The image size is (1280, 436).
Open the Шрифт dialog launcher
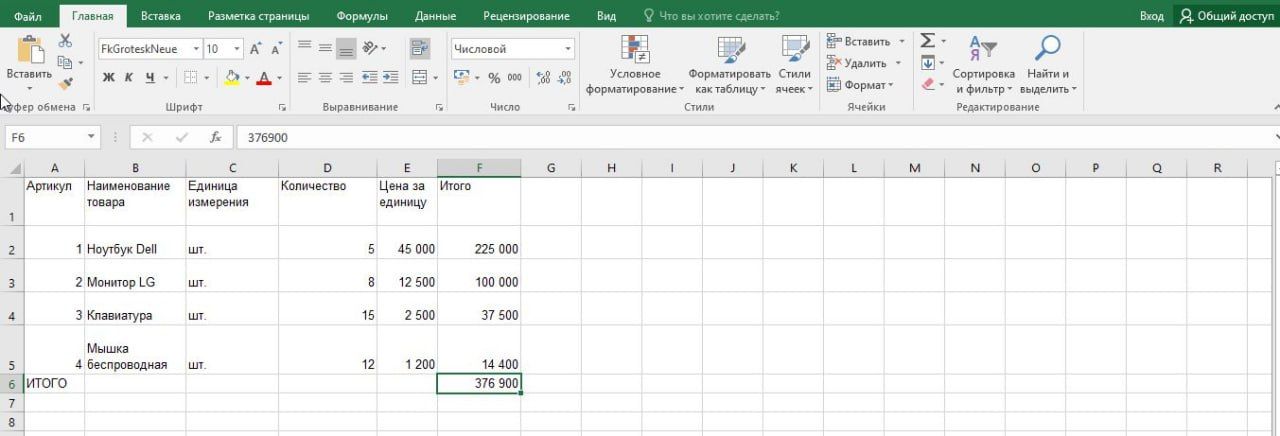point(282,107)
